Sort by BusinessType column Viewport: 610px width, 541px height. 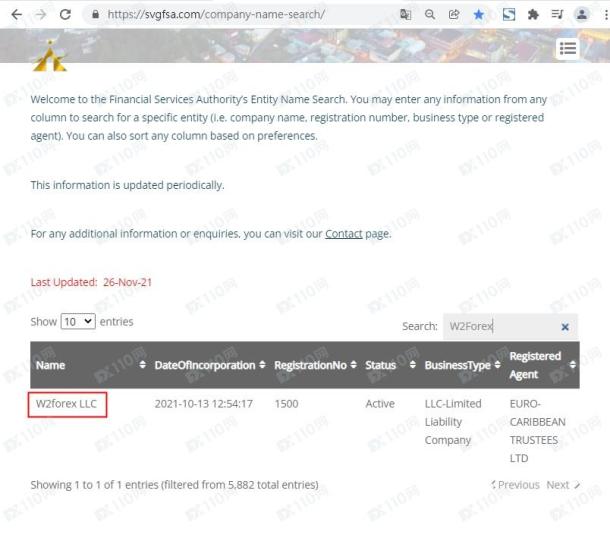pyautogui.click(x=462, y=365)
